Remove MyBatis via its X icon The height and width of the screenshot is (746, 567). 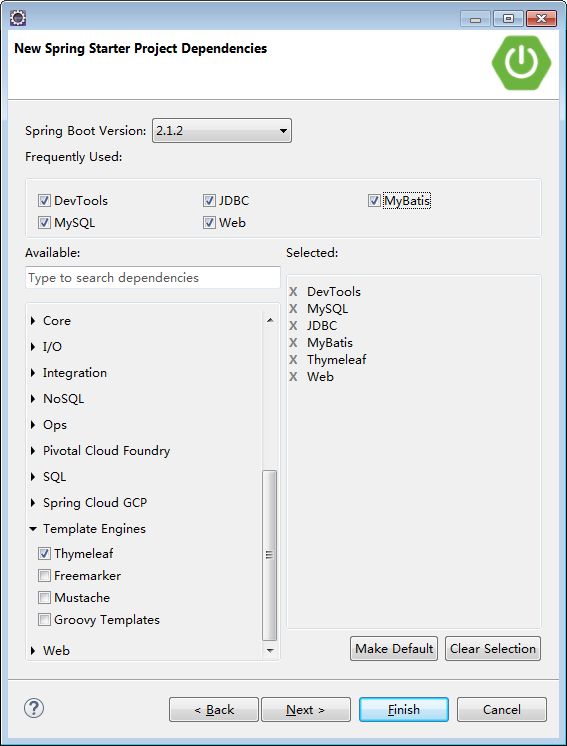[293, 343]
